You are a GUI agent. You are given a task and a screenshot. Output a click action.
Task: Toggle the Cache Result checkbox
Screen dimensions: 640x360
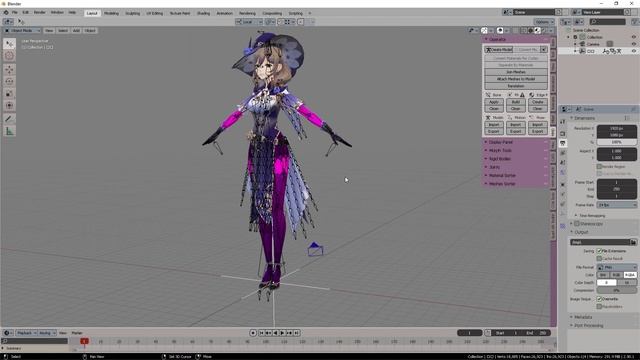click(599, 258)
